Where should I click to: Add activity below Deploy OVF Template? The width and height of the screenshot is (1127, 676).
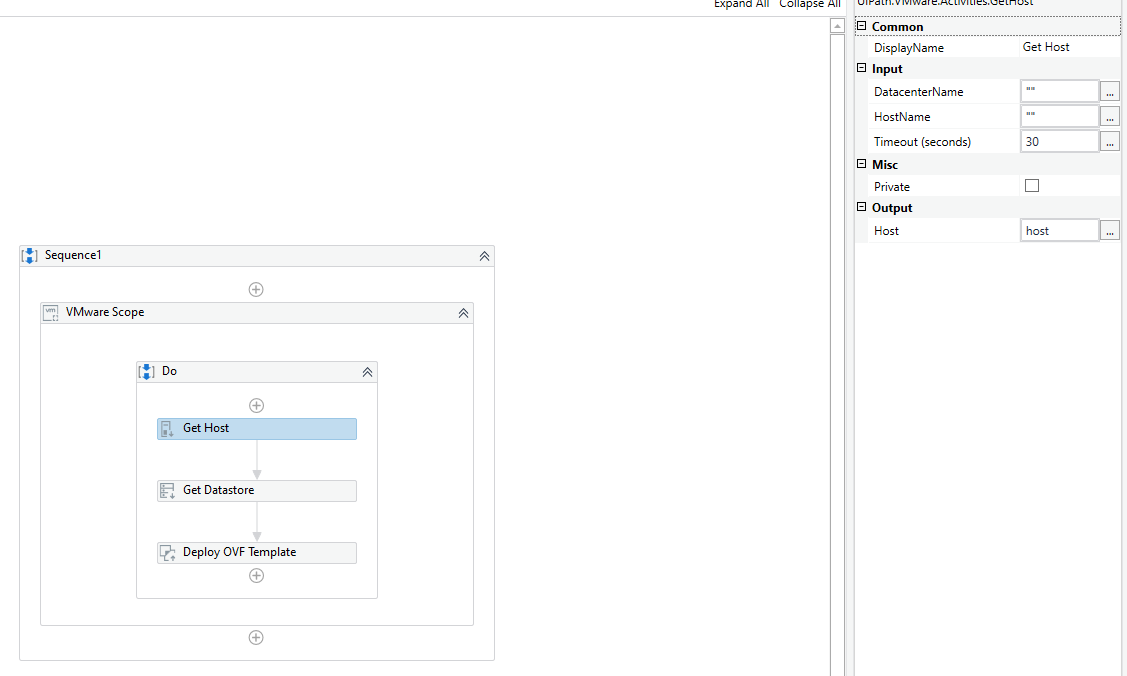pyautogui.click(x=257, y=575)
